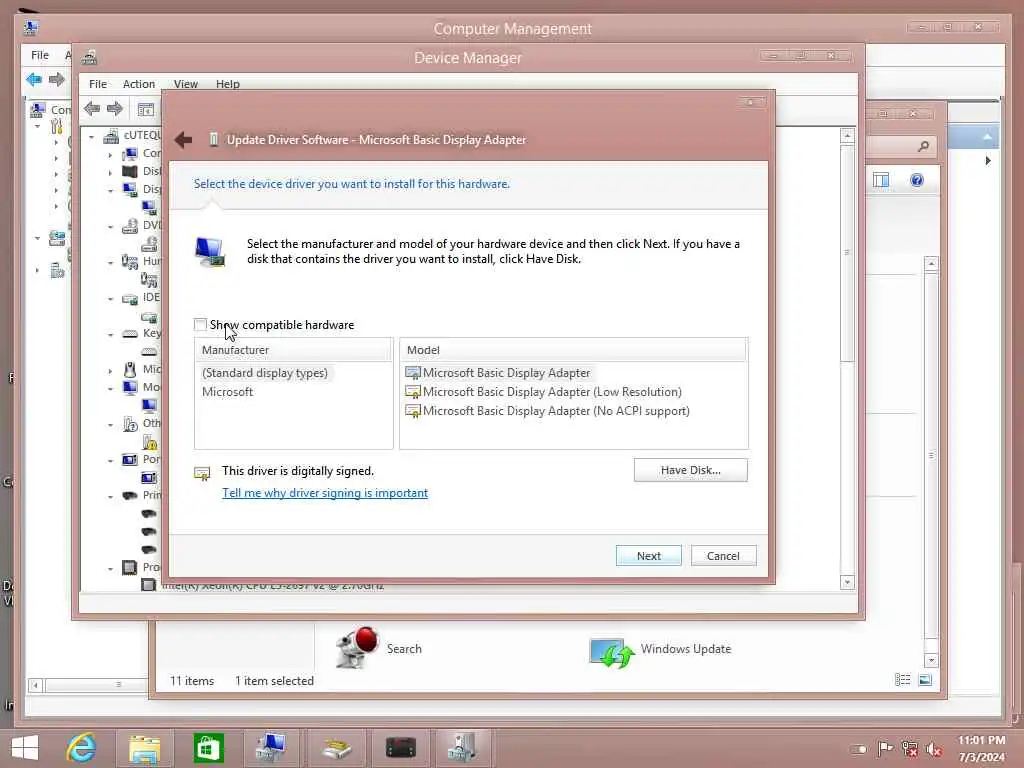Click the Model column header
This screenshot has width=1024, height=768.
click(x=573, y=350)
